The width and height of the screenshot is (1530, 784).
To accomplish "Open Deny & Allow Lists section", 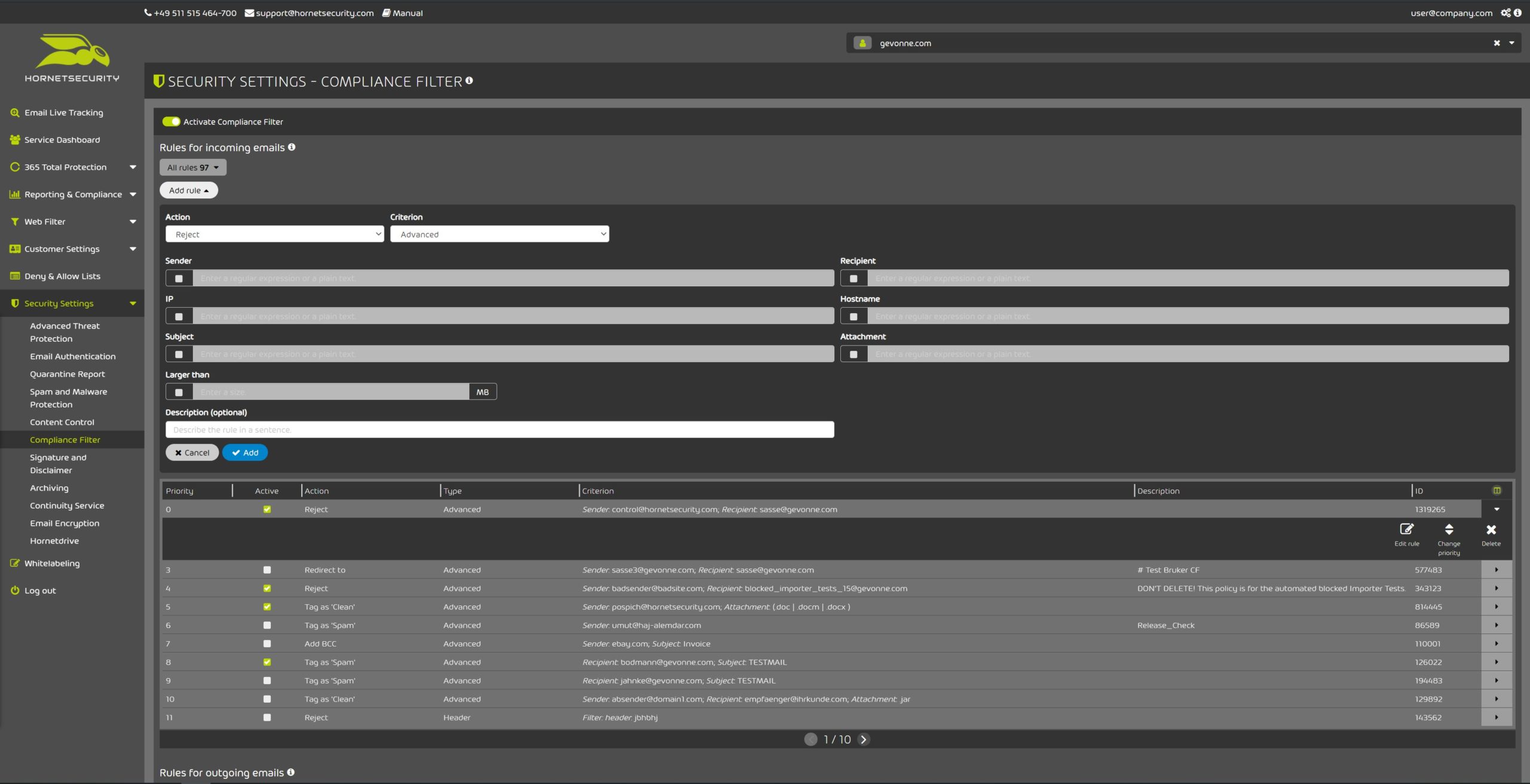I will (x=62, y=275).
